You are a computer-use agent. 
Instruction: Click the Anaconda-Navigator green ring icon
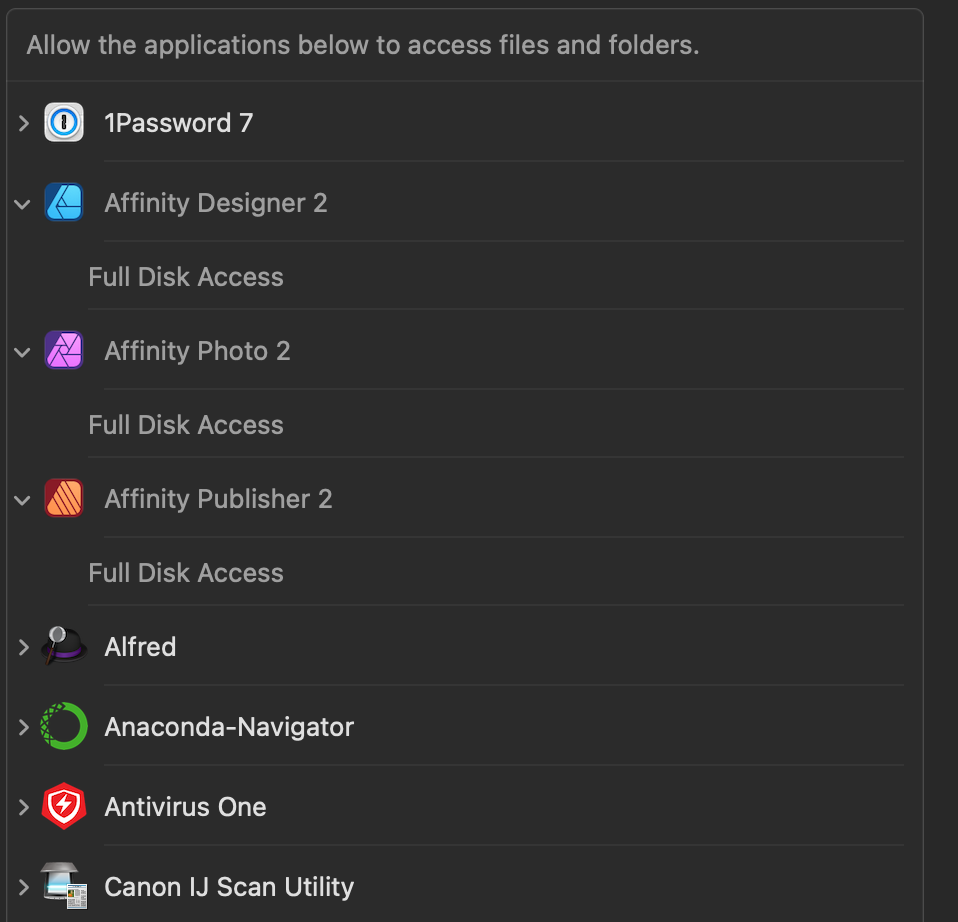pyautogui.click(x=64, y=726)
